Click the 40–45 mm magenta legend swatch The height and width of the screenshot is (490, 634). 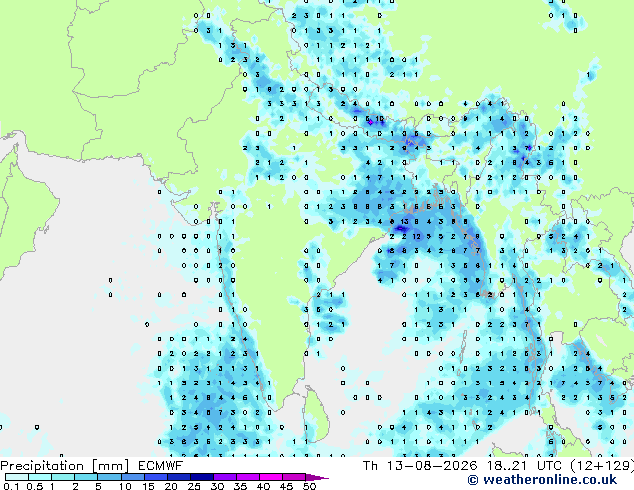pos(271,477)
